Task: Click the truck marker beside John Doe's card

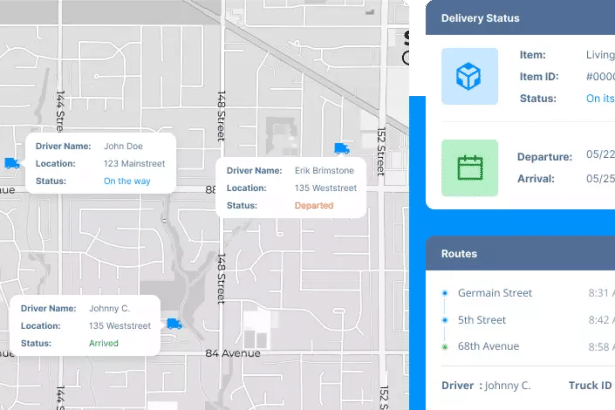Action: point(12,163)
